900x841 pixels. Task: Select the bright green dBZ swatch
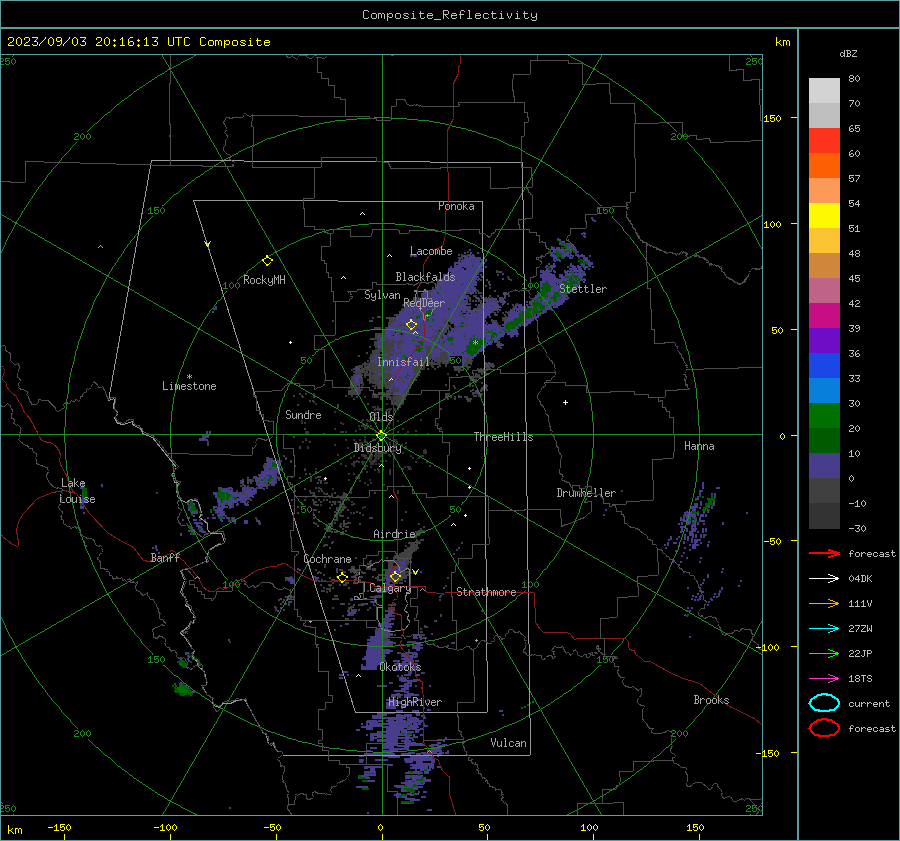coord(824,416)
